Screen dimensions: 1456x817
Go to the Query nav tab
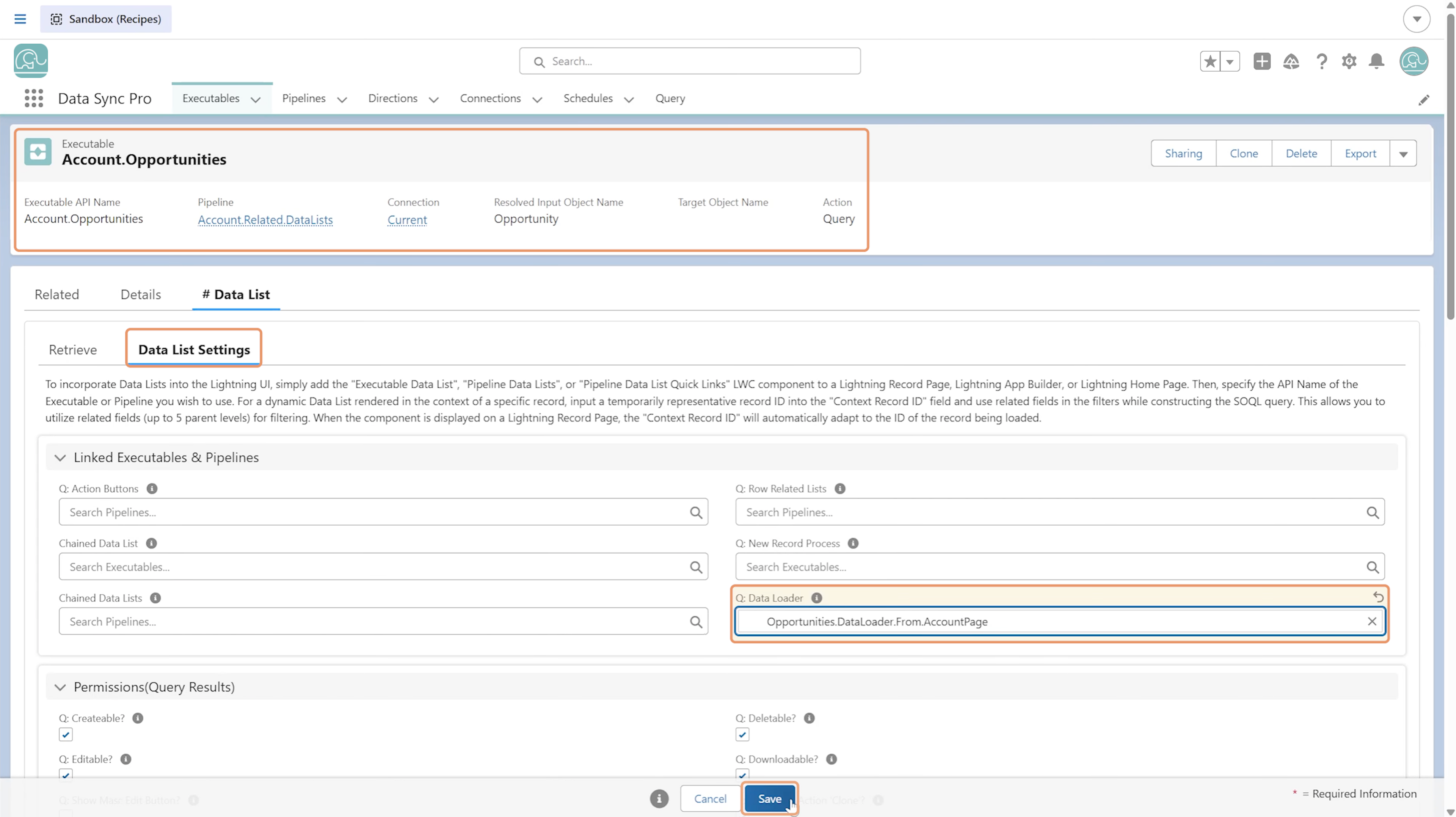point(670,98)
